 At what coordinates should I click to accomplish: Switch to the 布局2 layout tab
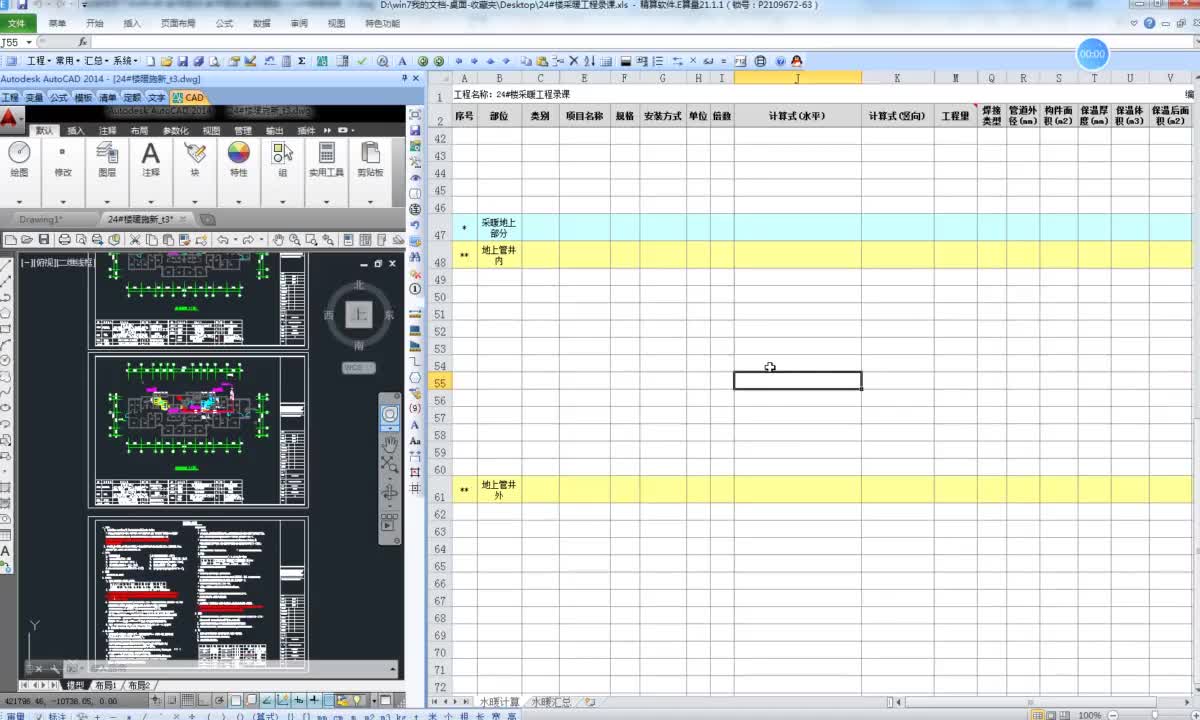(138, 685)
